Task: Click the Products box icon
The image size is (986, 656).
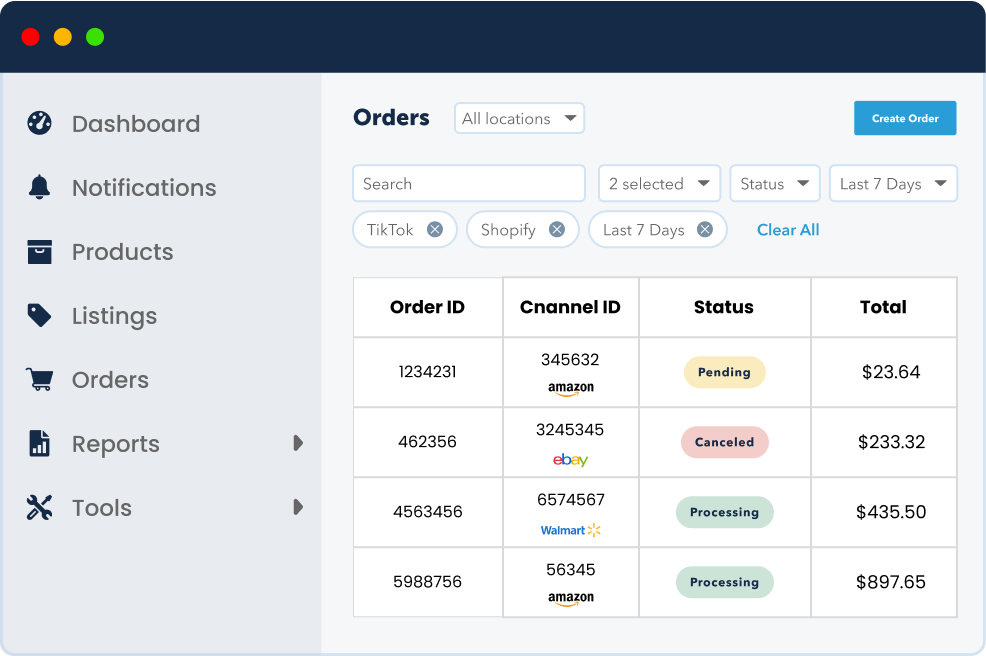Action: pyautogui.click(x=39, y=252)
